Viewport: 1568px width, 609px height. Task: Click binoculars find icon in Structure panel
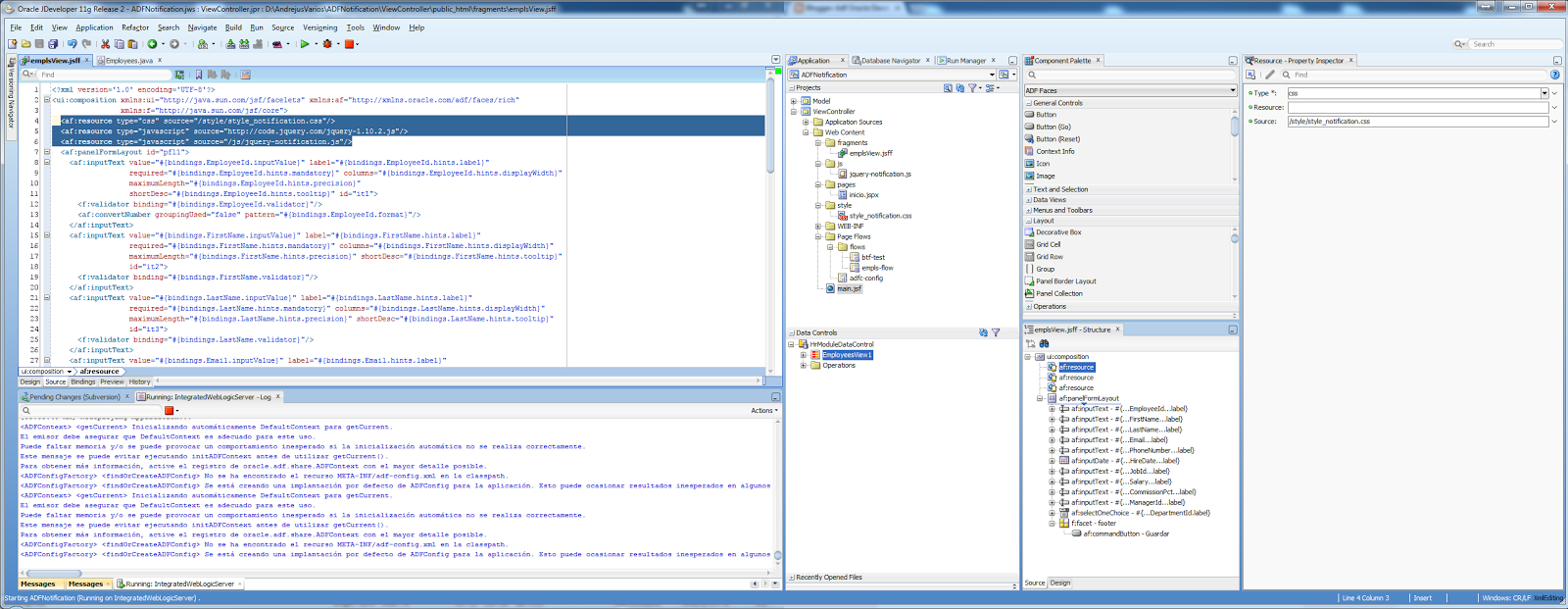[1044, 343]
